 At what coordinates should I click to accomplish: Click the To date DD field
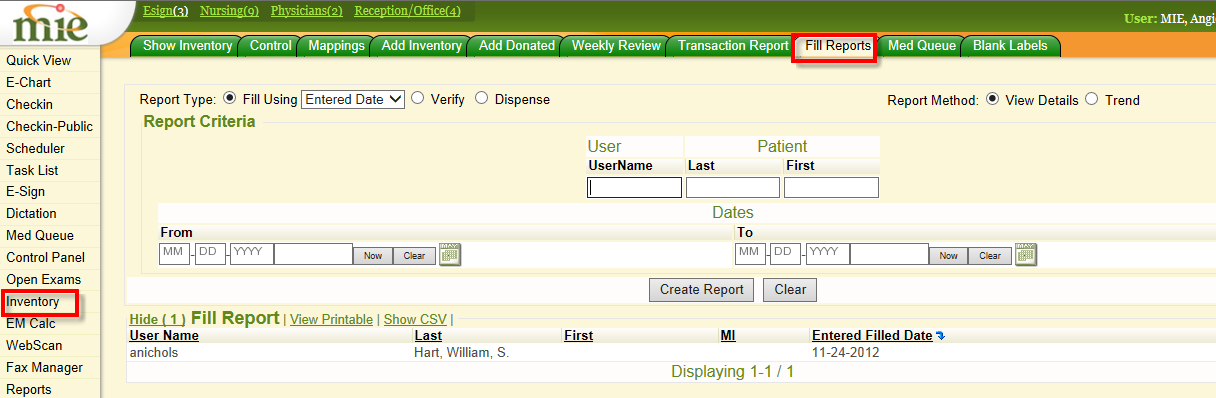coord(786,254)
